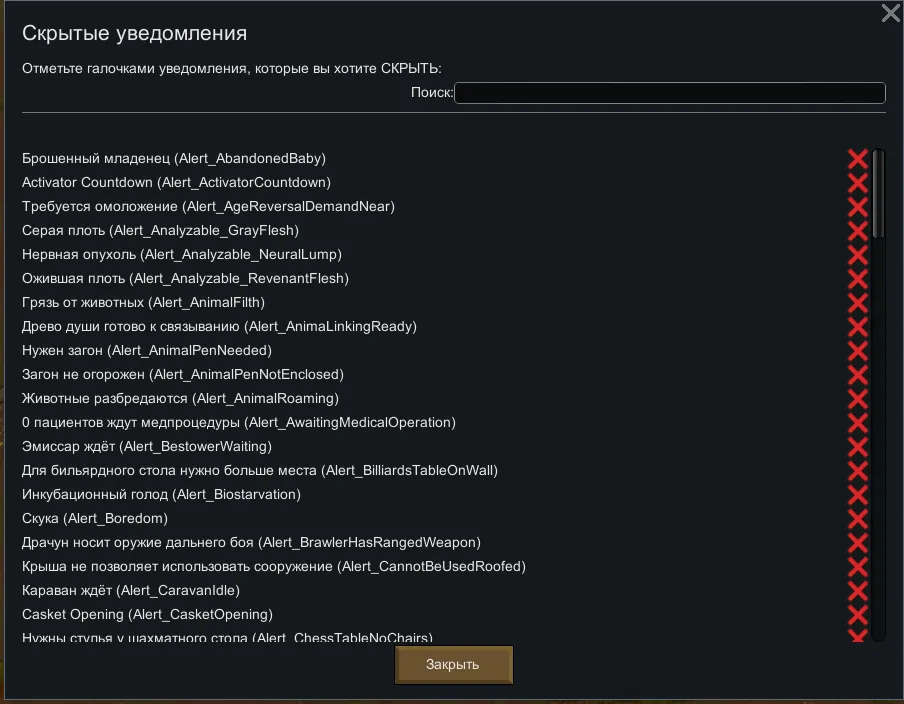The width and height of the screenshot is (904, 704).
Task: Click the Ожившая плоть alert label
Action: pyautogui.click(x=185, y=278)
